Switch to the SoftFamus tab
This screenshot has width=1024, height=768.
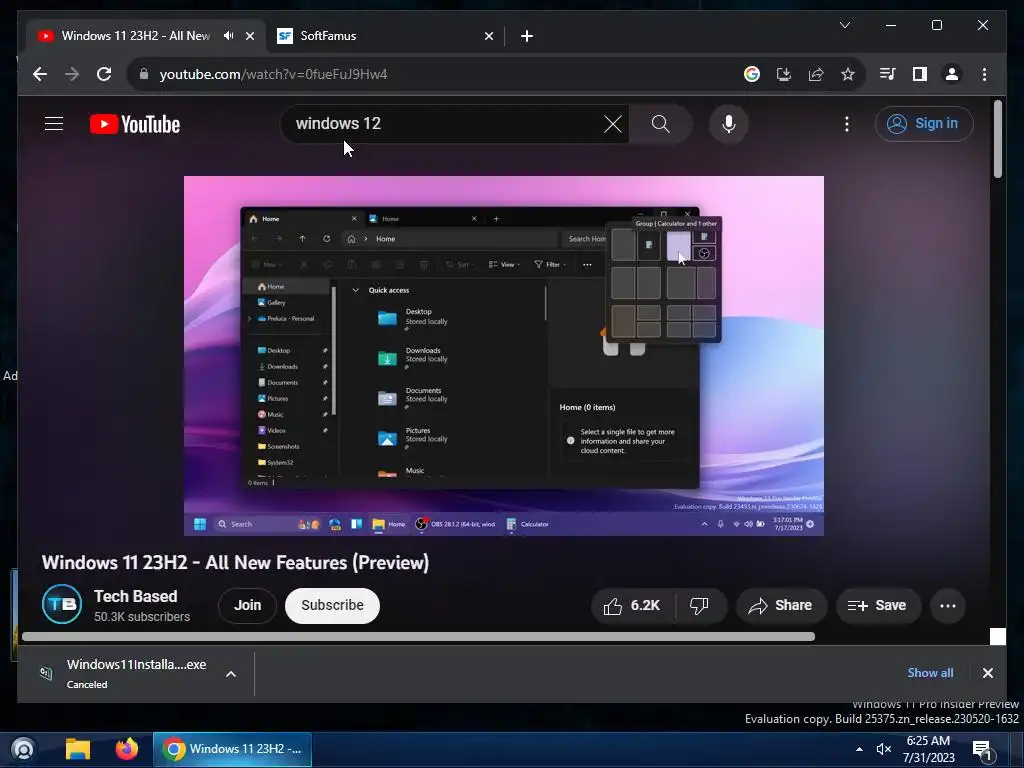pos(385,36)
